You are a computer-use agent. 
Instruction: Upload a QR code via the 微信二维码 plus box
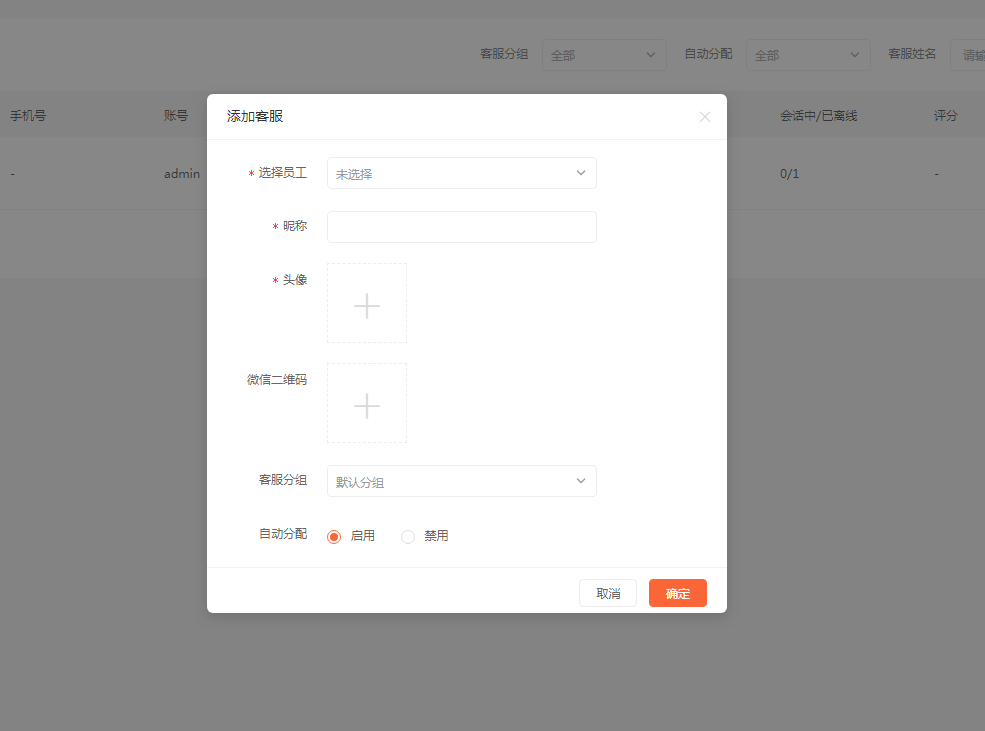click(367, 403)
